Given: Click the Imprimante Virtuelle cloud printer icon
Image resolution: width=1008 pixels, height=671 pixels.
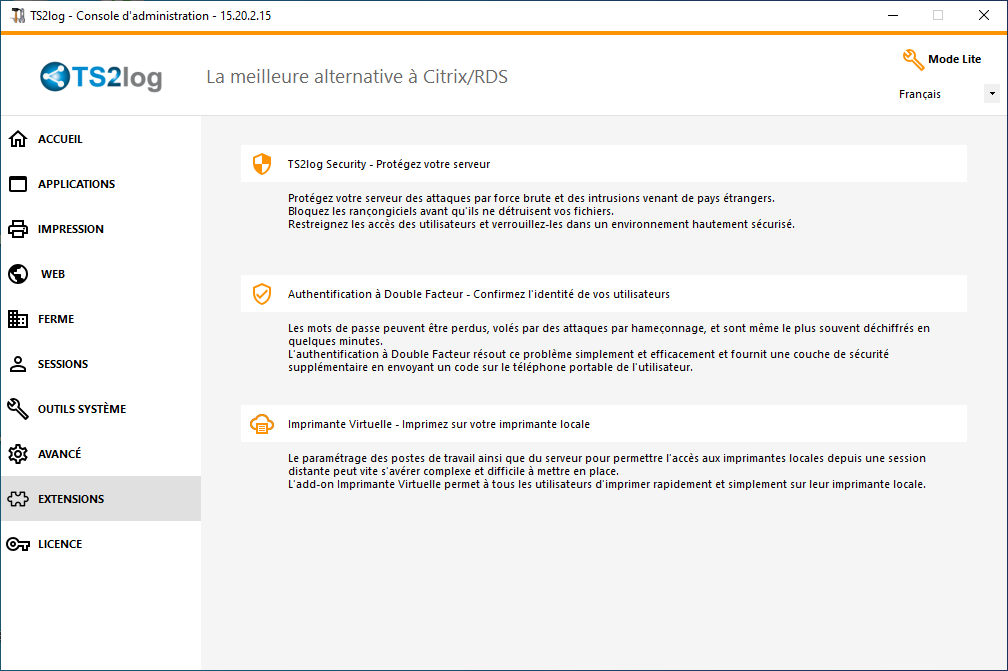Looking at the screenshot, I should (x=262, y=424).
